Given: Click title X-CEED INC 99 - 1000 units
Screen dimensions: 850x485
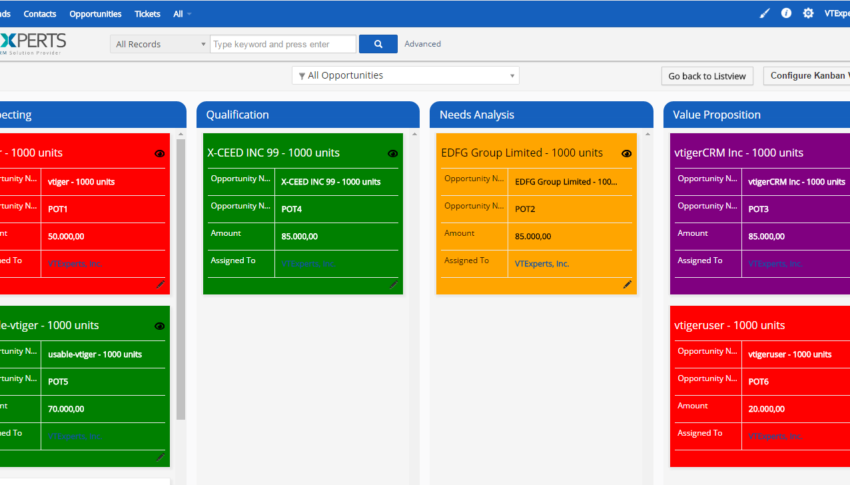Looking at the screenshot, I should coord(273,153).
